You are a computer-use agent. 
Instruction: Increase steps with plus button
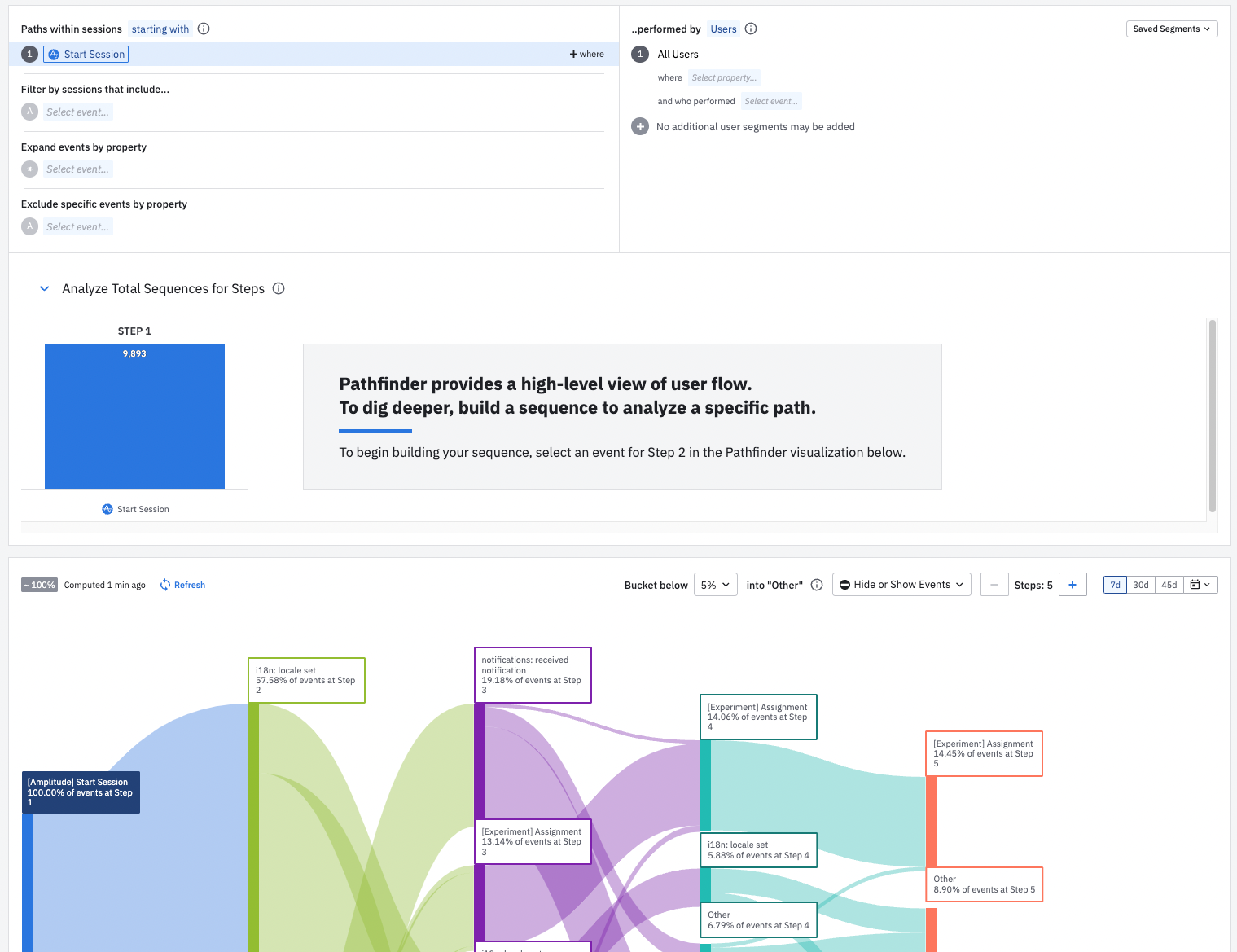[x=1073, y=585]
